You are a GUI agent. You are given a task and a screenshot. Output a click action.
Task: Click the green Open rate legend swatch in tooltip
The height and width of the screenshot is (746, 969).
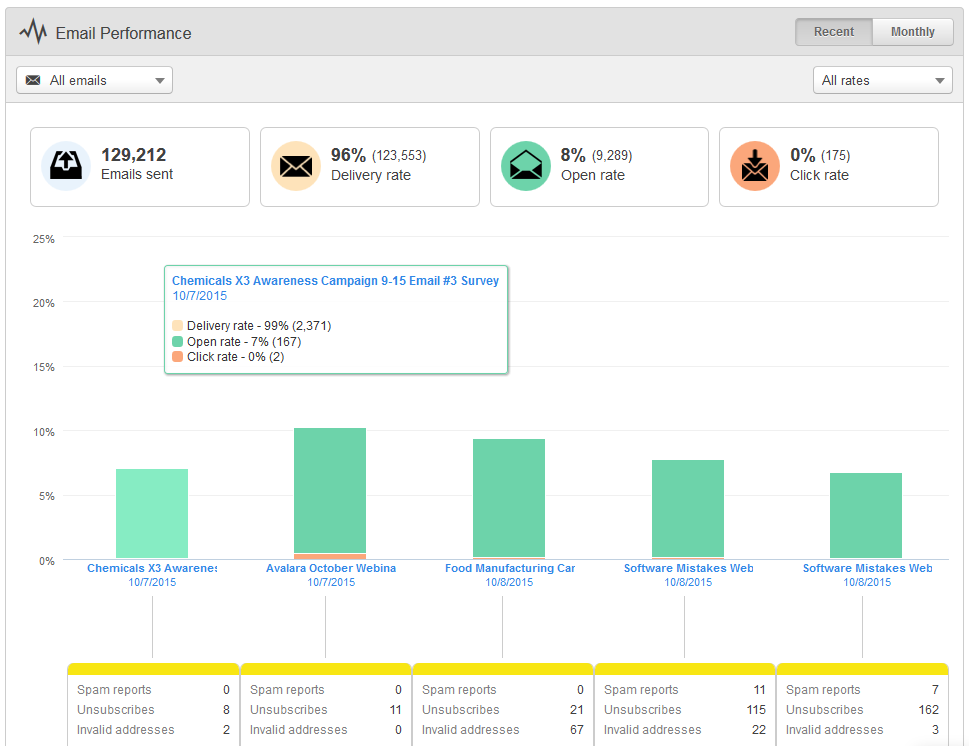click(x=176, y=339)
